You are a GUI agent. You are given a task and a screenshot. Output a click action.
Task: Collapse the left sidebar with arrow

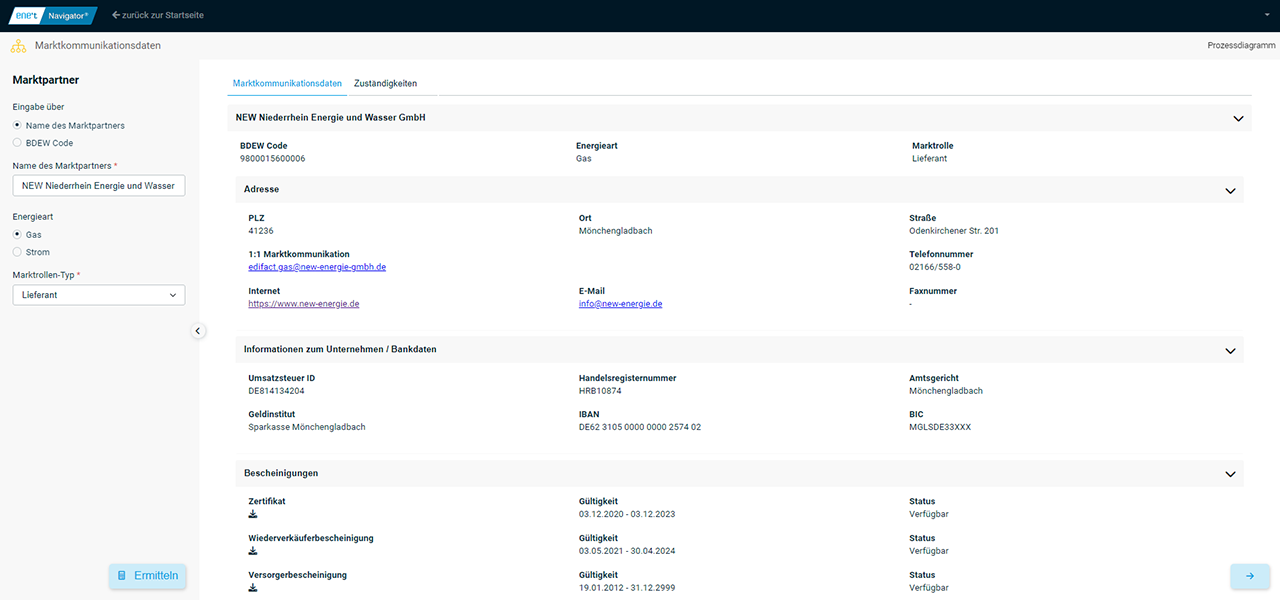pos(198,331)
